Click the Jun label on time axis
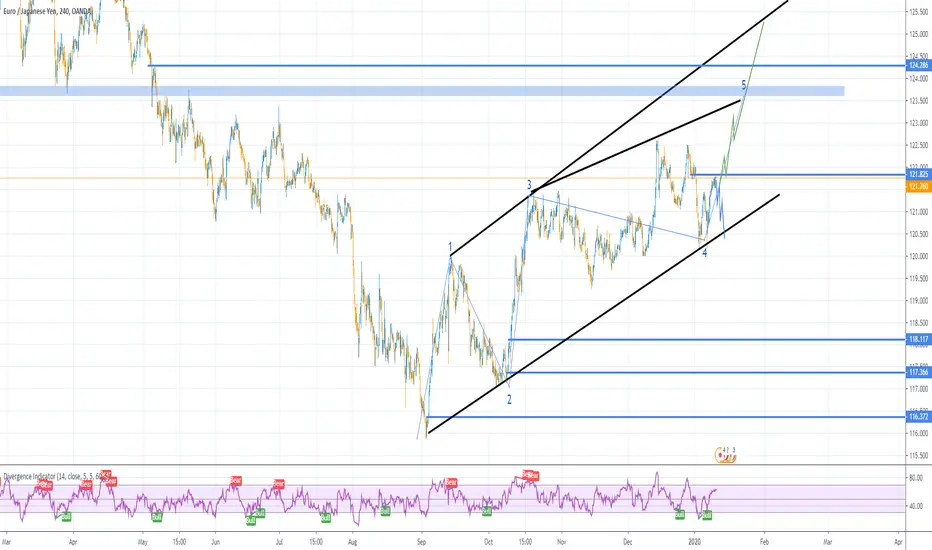932x550 pixels. pos(216,542)
